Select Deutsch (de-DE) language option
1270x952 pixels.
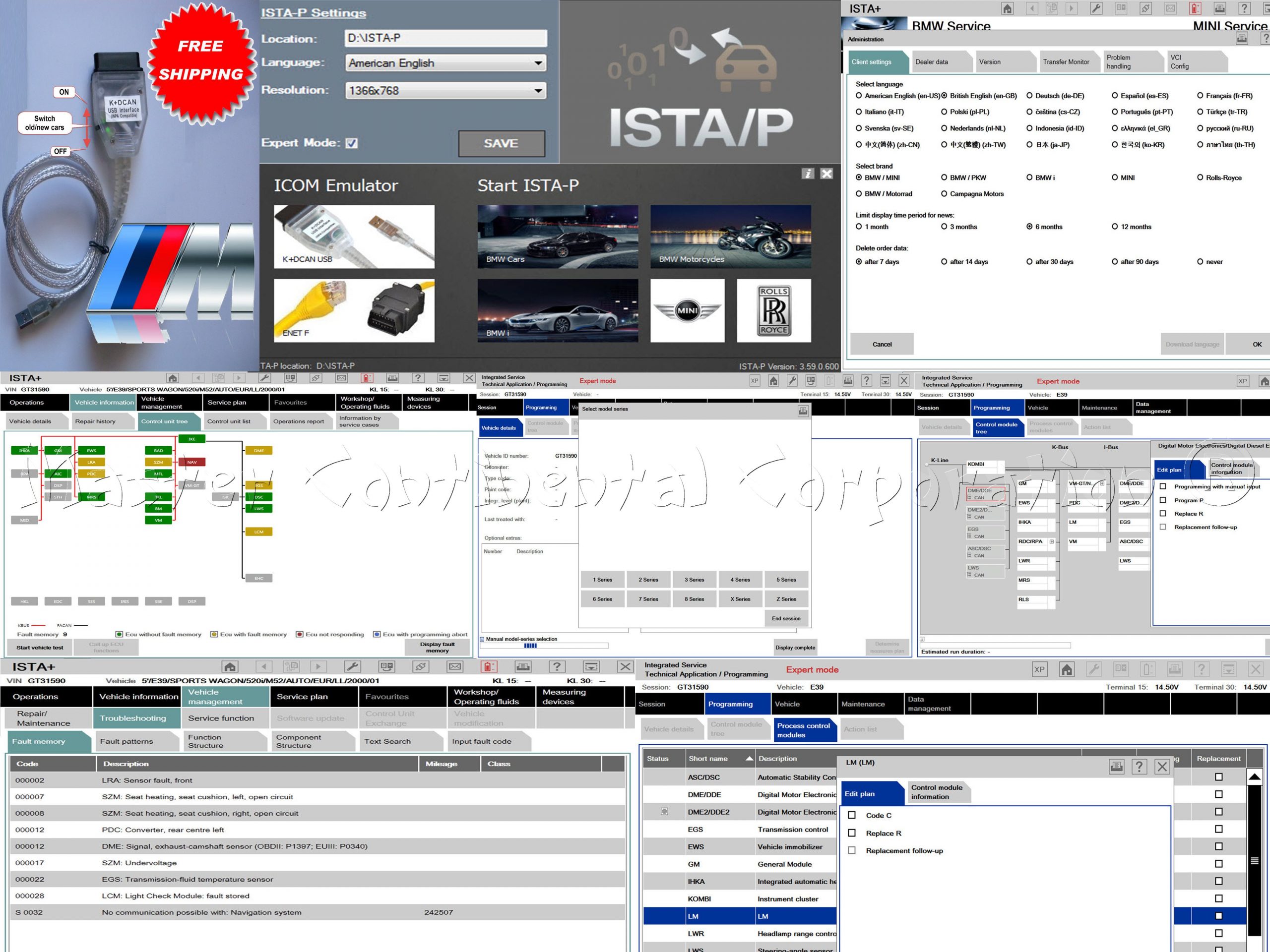pyautogui.click(x=1029, y=96)
